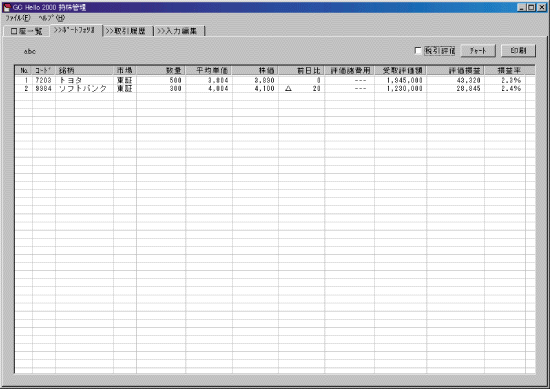Sort by the 銘柄 column header
Viewport: 550px width, 389px height.
[84, 71]
